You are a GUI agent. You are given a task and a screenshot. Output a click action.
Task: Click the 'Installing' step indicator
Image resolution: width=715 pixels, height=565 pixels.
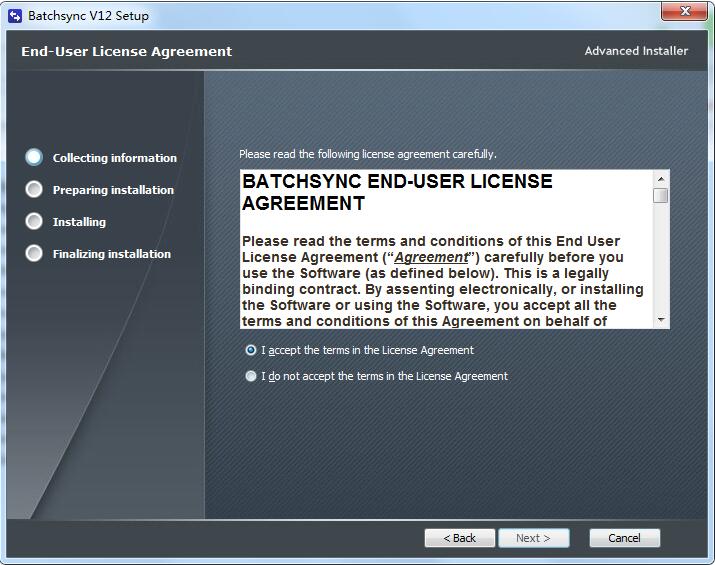coord(34,222)
